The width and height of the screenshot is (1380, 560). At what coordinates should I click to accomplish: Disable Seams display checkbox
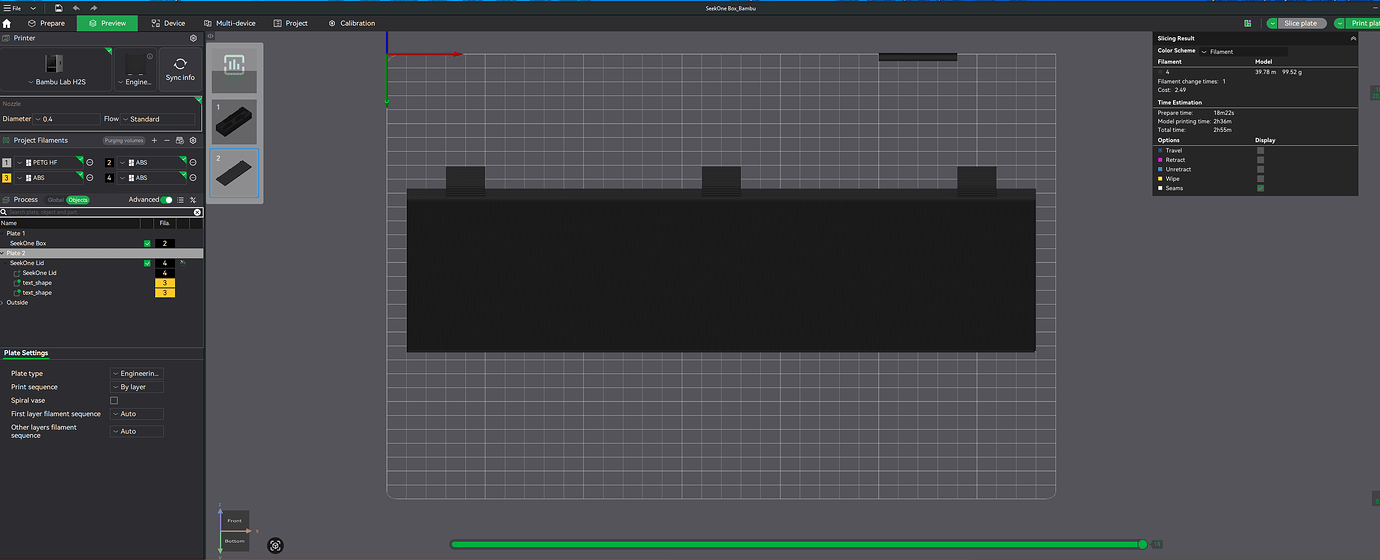click(x=1260, y=188)
